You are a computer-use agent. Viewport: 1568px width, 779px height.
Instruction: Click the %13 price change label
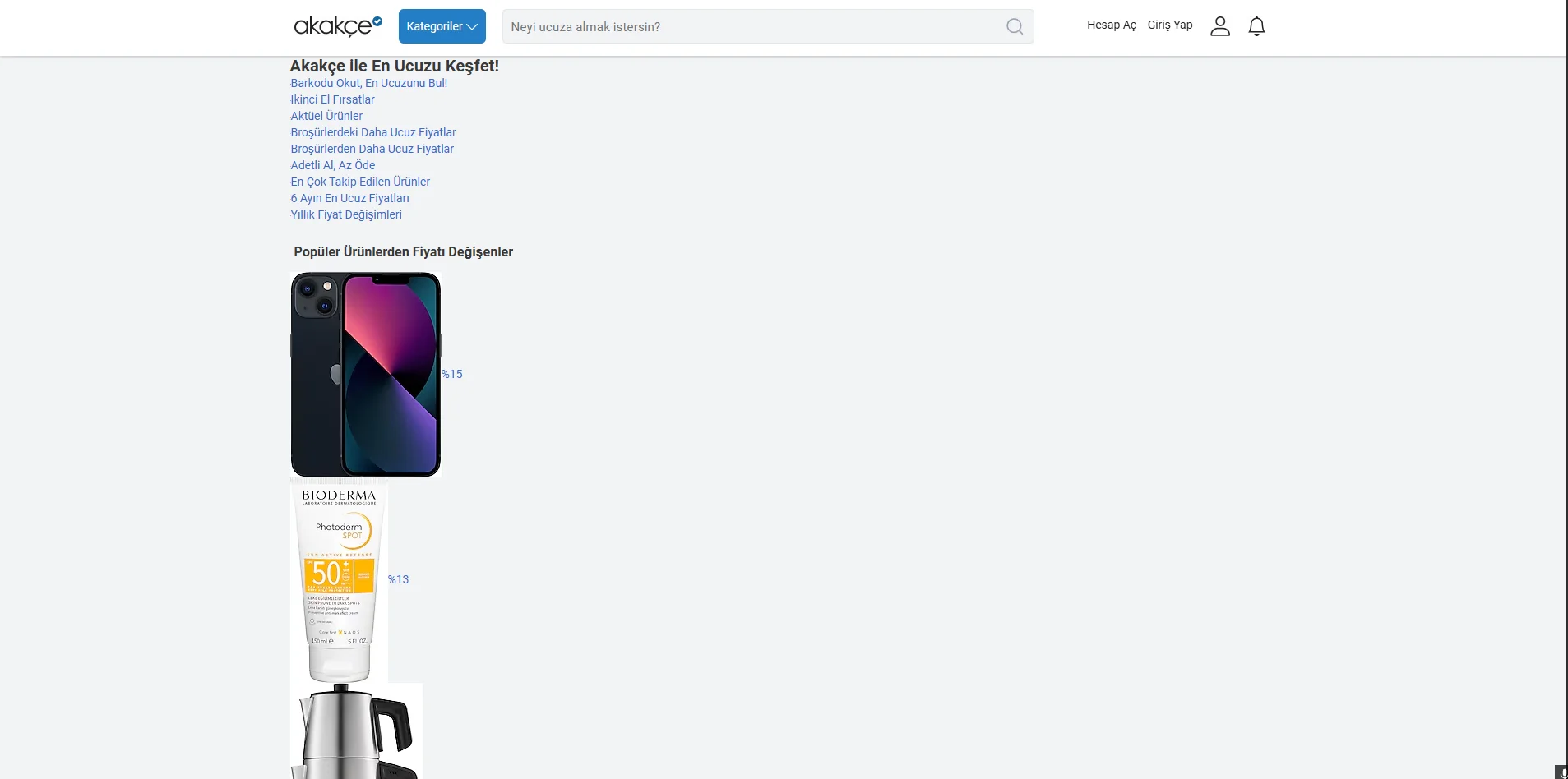[399, 579]
